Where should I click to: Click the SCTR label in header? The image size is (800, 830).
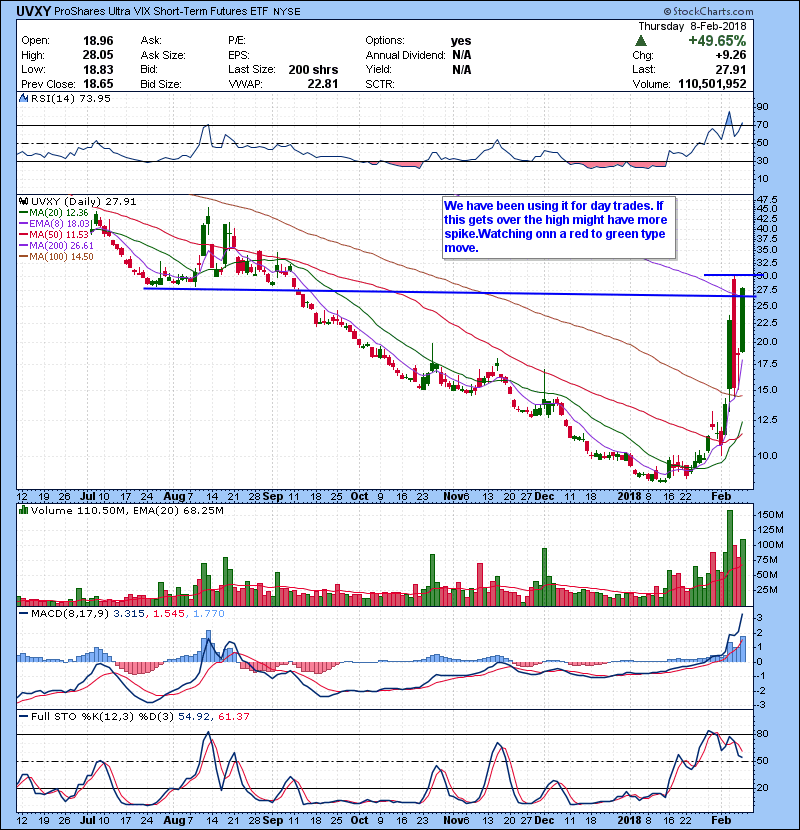pyautogui.click(x=380, y=84)
